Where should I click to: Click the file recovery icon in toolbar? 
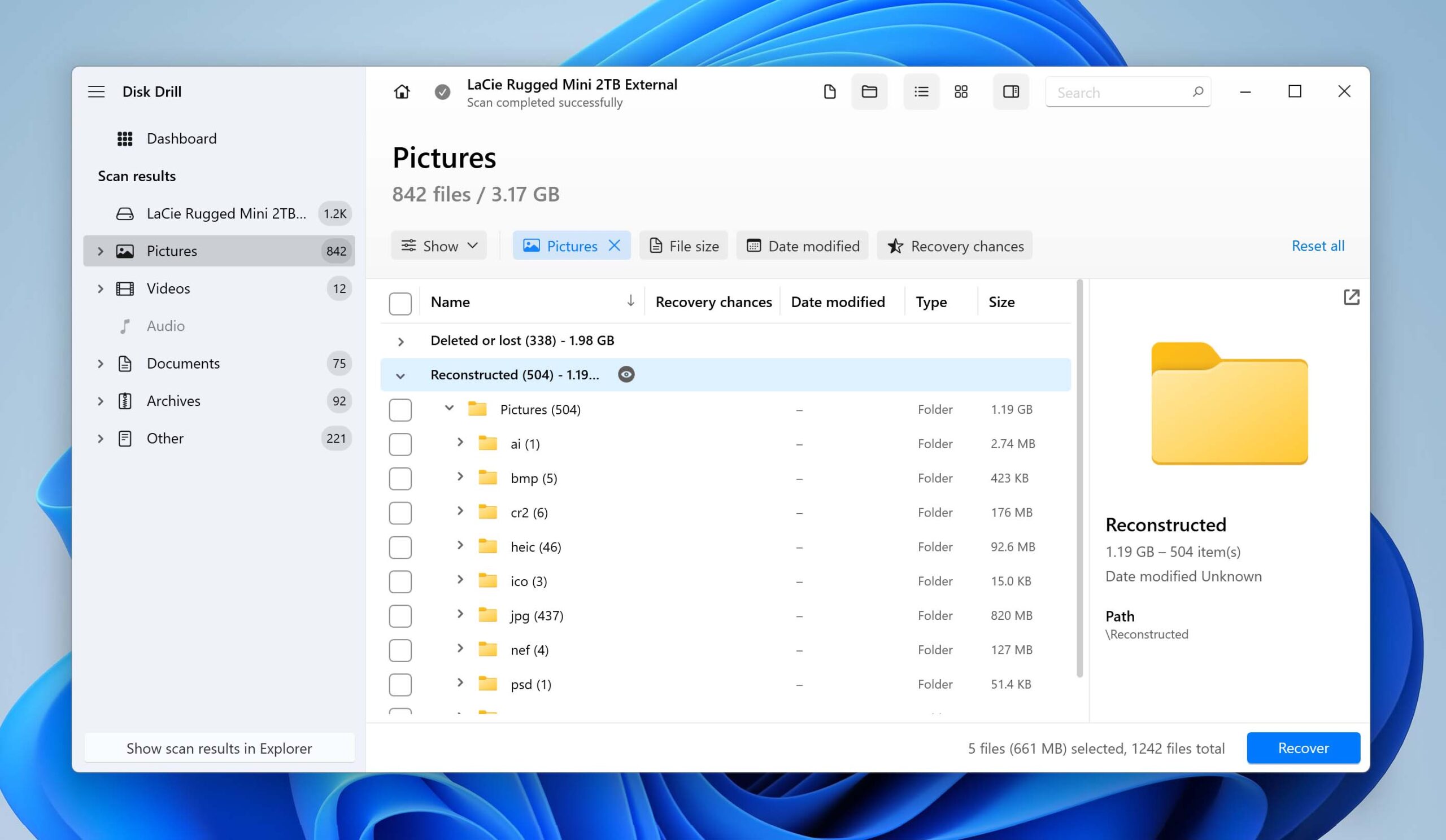coord(829,91)
